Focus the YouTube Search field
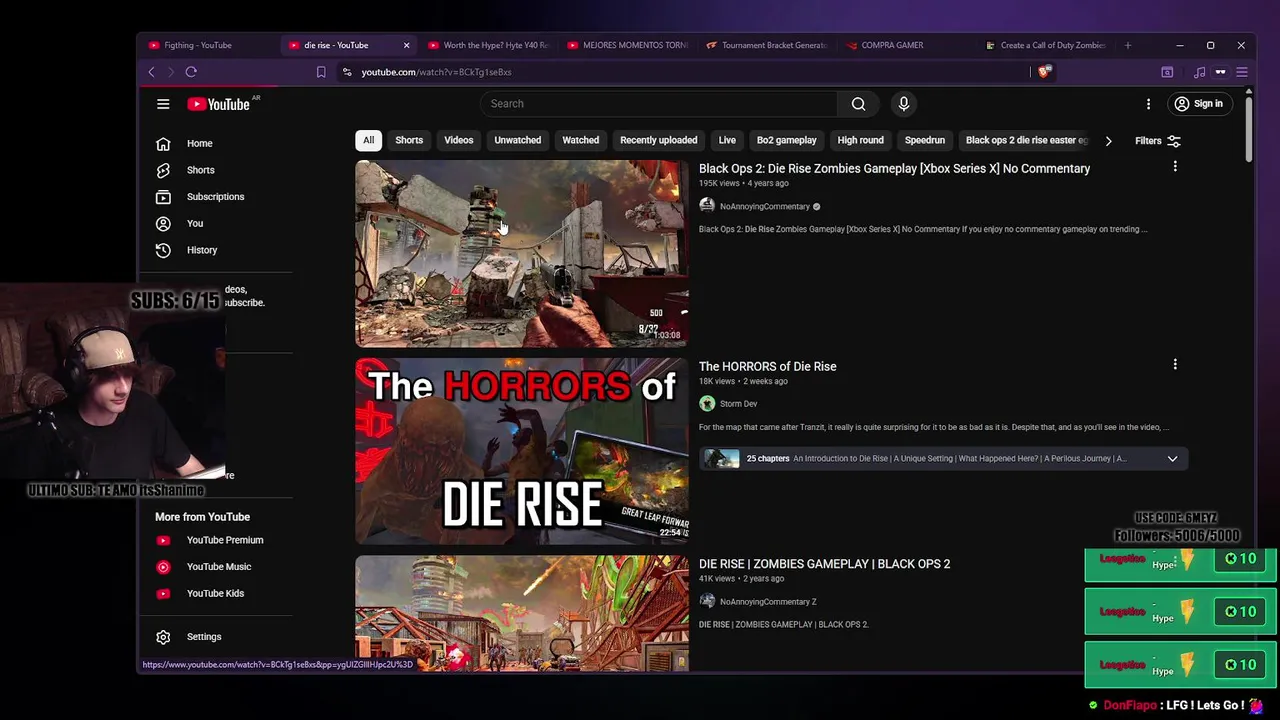1280x720 pixels. (x=658, y=104)
